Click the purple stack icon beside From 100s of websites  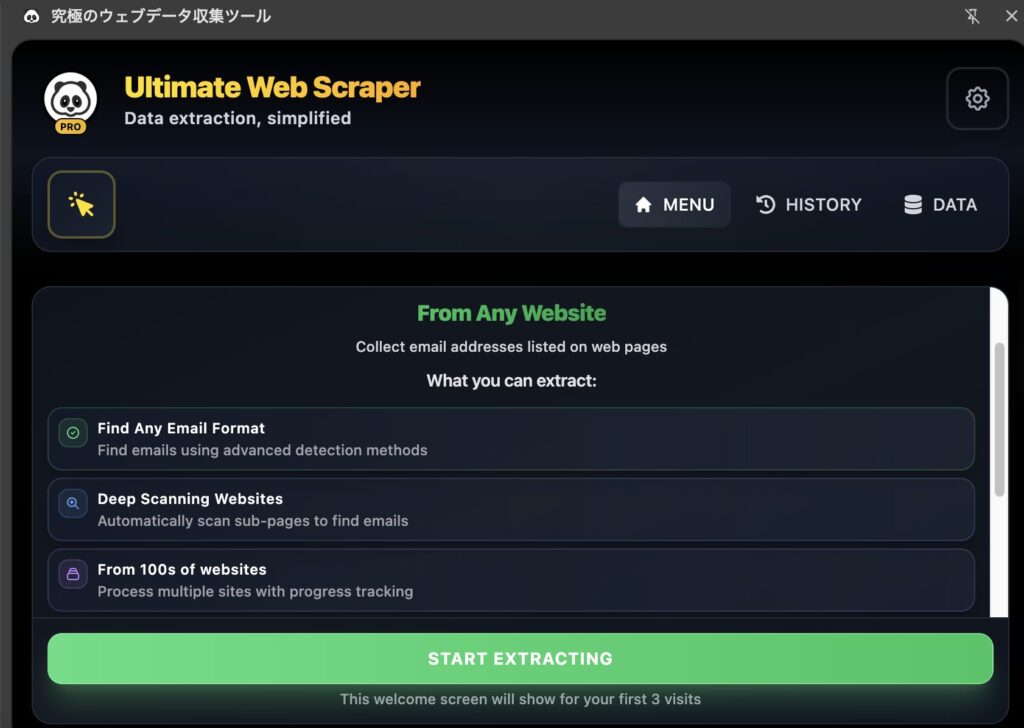click(x=72, y=574)
